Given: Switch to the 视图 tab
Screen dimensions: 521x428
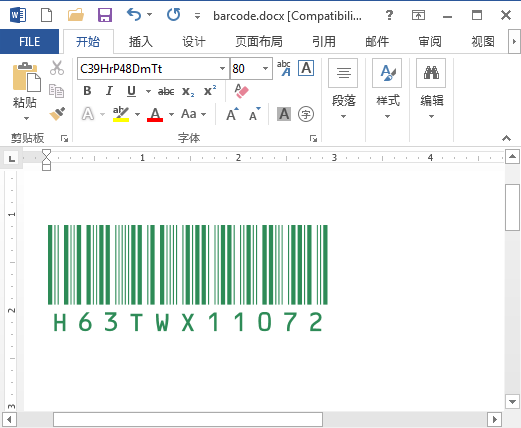Looking at the screenshot, I should (x=483, y=42).
